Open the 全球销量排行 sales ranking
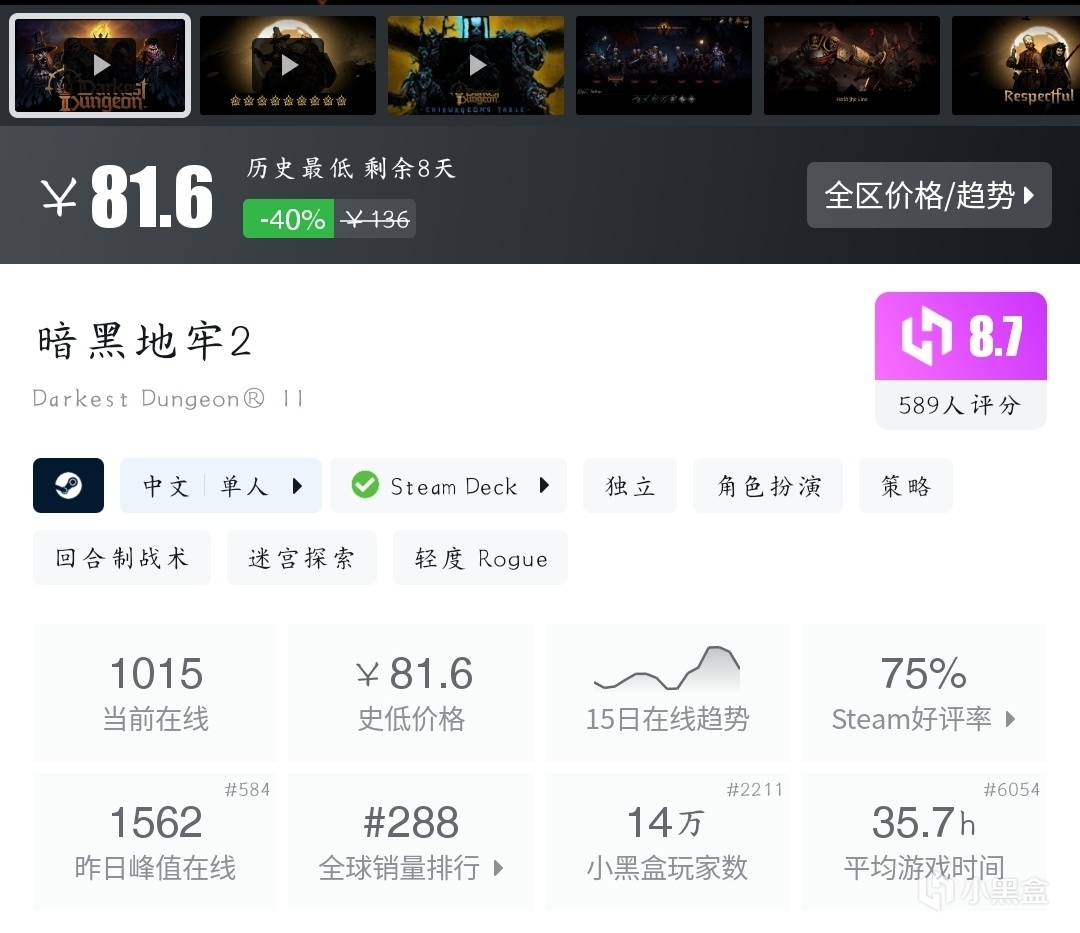The width and height of the screenshot is (1080, 933). pyautogui.click(x=411, y=841)
